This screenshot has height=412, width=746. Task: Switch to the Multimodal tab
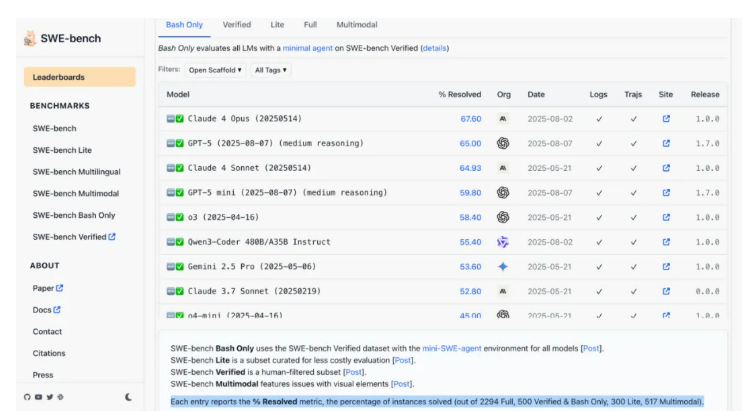tap(357, 25)
